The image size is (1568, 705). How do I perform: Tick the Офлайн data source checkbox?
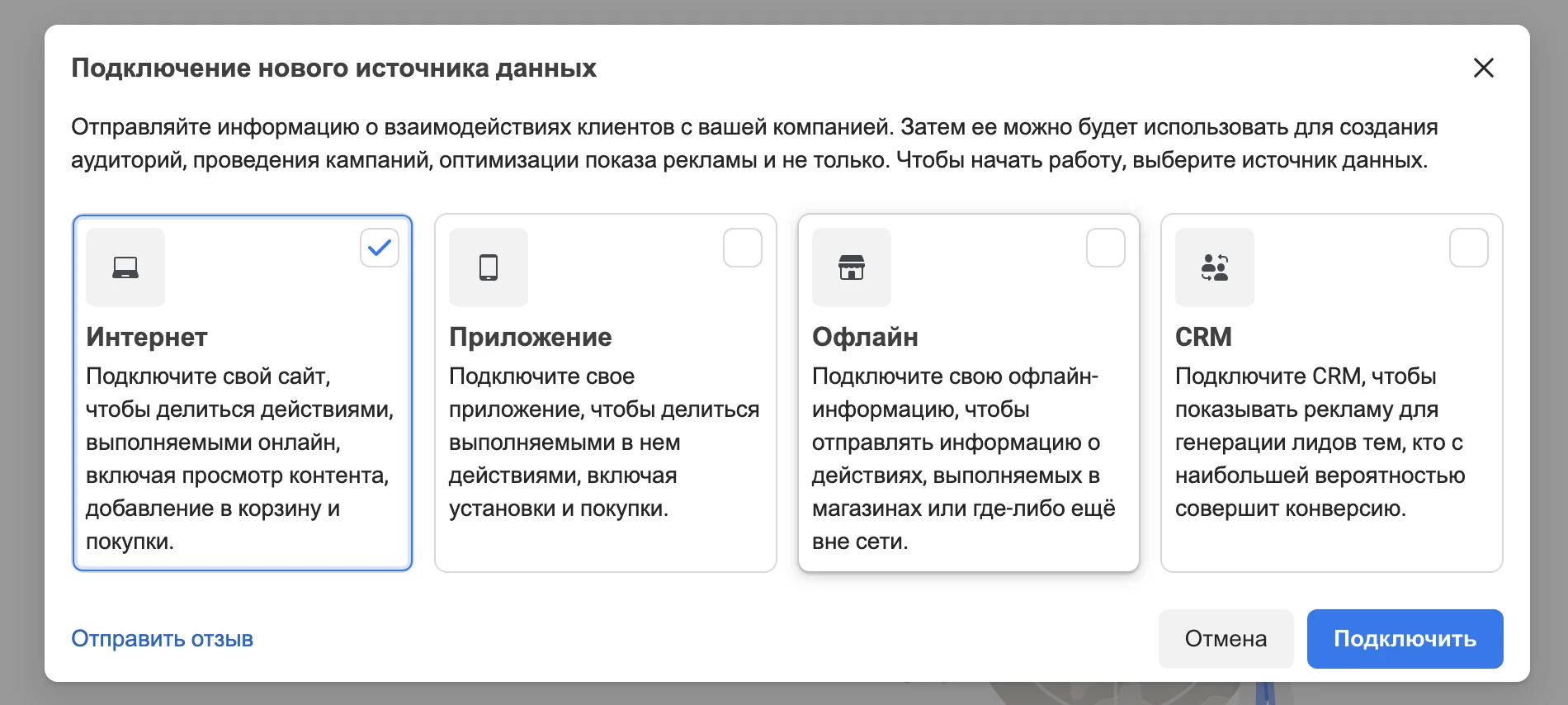pyautogui.click(x=1106, y=248)
